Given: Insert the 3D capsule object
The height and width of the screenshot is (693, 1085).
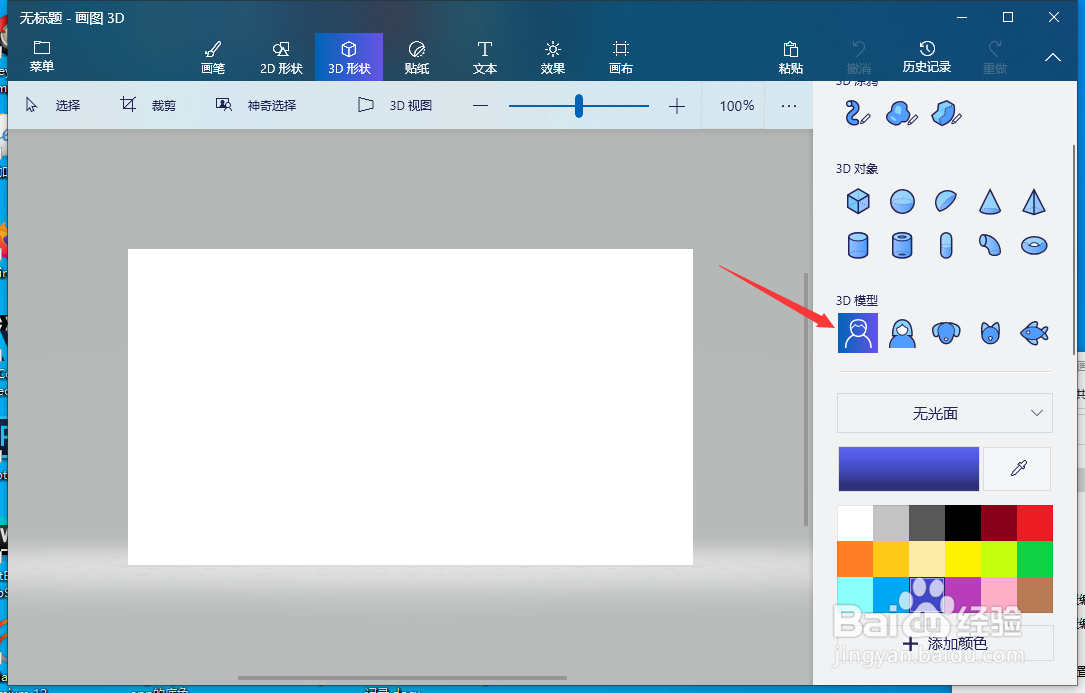Looking at the screenshot, I should pyautogui.click(x=946, y=245).
